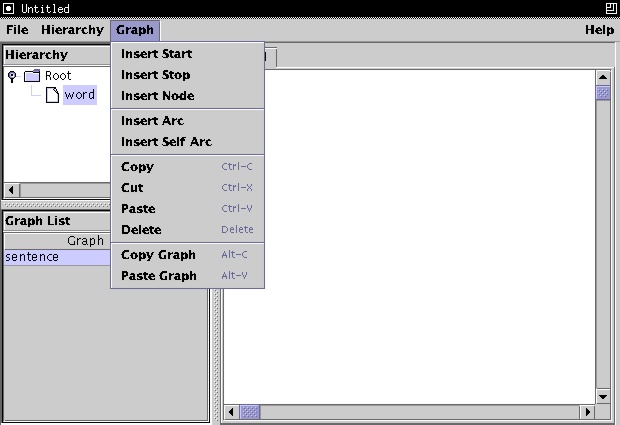620x425 pixels.
Task: Open the File menu
Action: (17, 30)
